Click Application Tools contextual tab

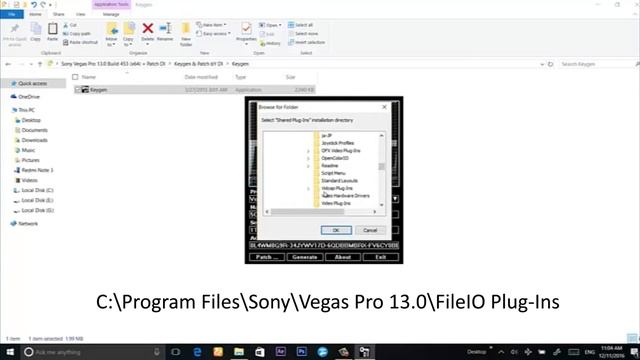click(111, 4)
